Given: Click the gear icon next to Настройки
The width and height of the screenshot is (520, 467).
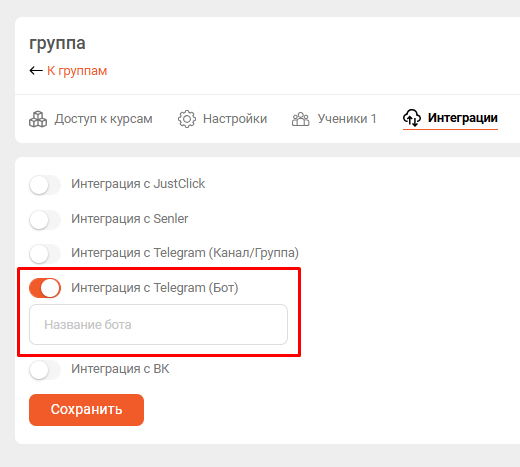Looking at the screenshot, I should tap(187, 119).
